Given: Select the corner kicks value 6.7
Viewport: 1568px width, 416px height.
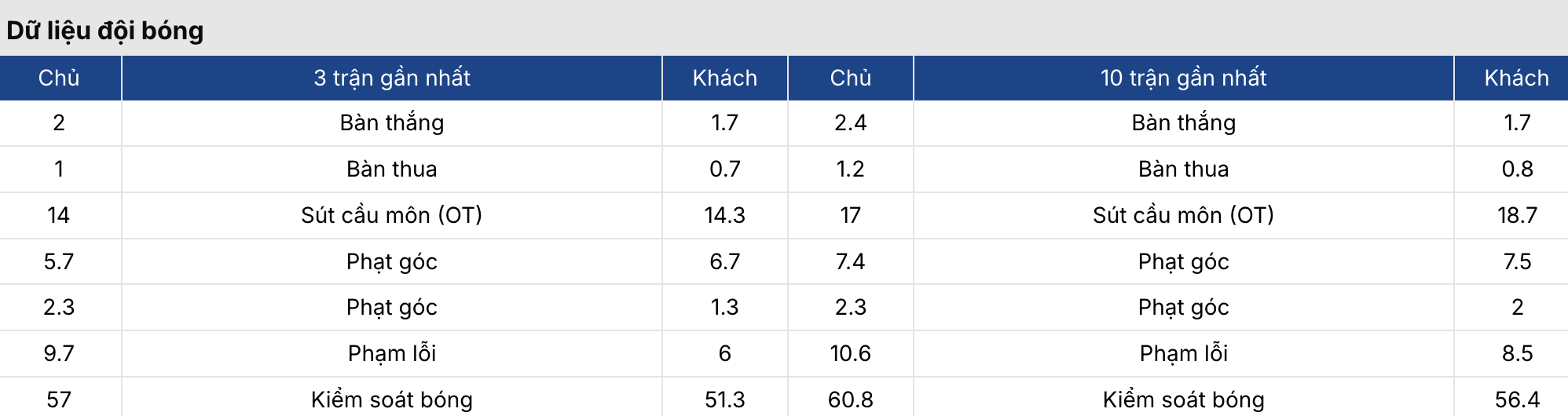Looking at the screenshot, I should click(x=724, y=261).
